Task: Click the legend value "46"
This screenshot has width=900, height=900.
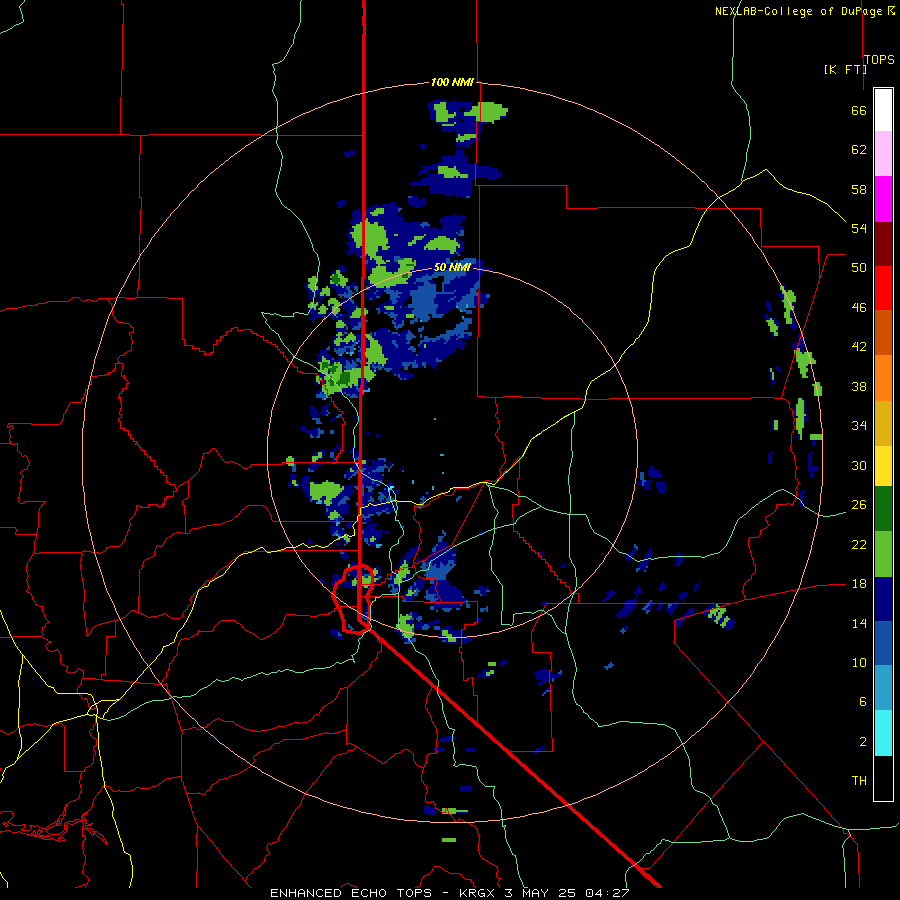Action: point(859,308)
